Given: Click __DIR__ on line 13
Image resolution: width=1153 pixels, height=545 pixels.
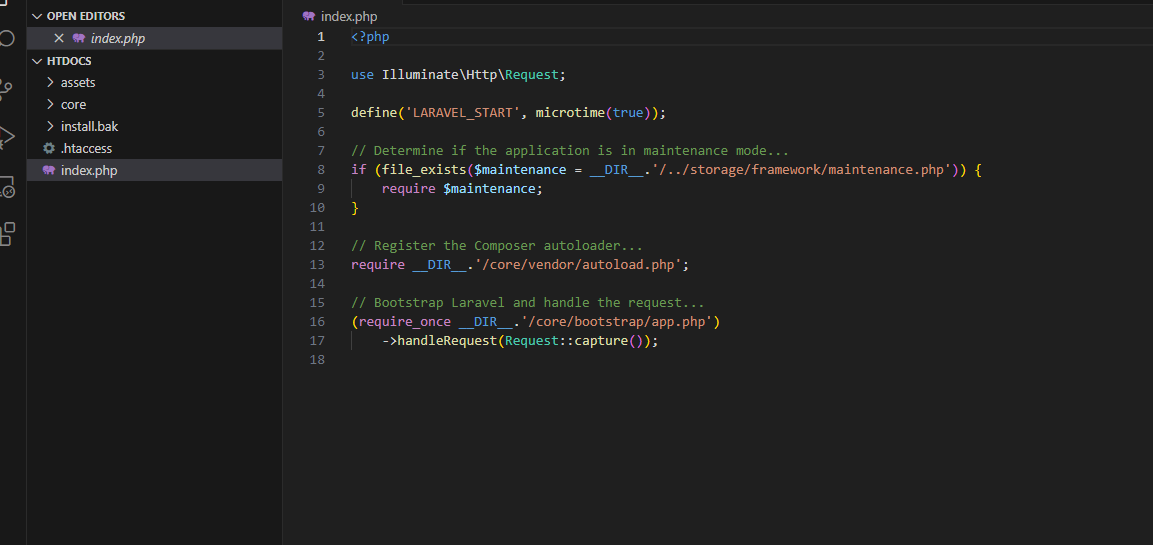Looking at the screenshot, I should coord(440,265).
